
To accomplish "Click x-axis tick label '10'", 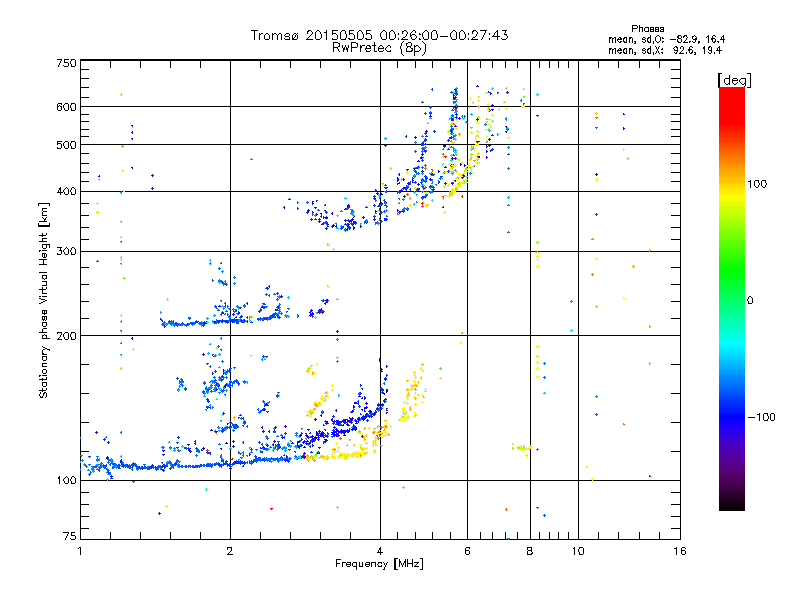I will [x=578, y=551].
